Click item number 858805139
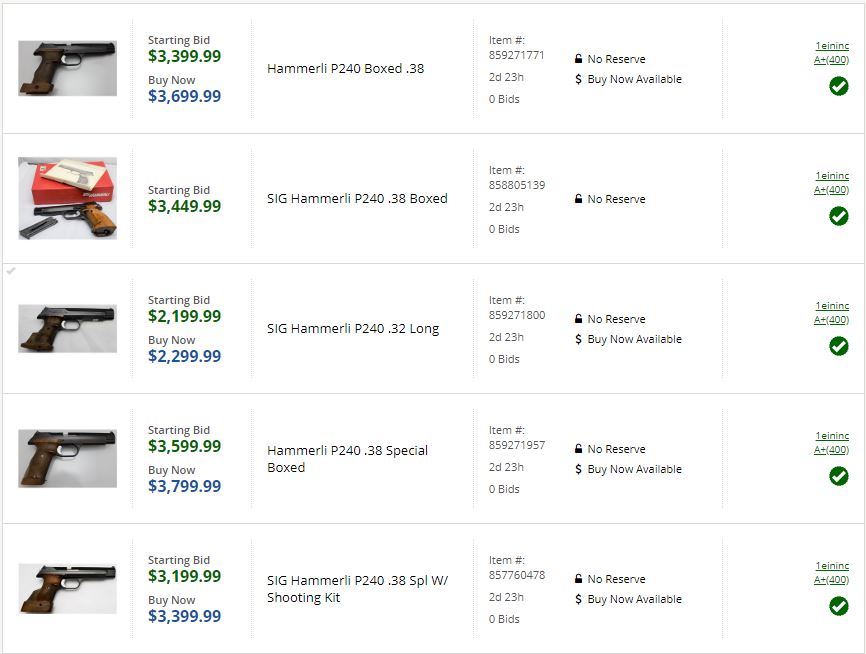The width and height of the screenshot is (866, 654). tap(516, 185)
